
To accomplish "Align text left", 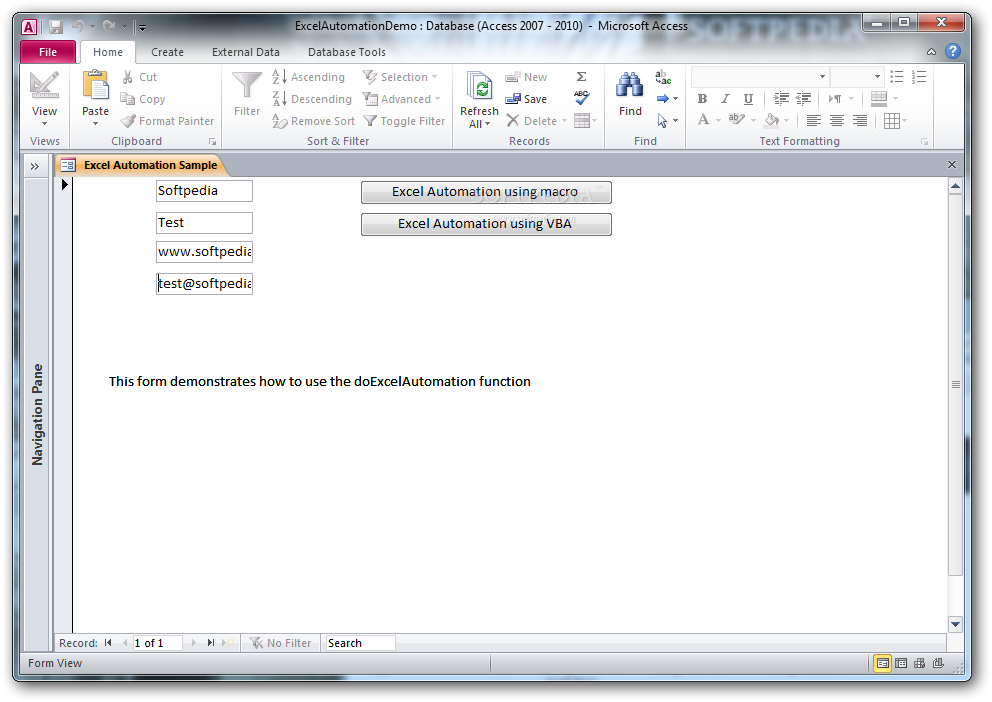I will (814, 120).
